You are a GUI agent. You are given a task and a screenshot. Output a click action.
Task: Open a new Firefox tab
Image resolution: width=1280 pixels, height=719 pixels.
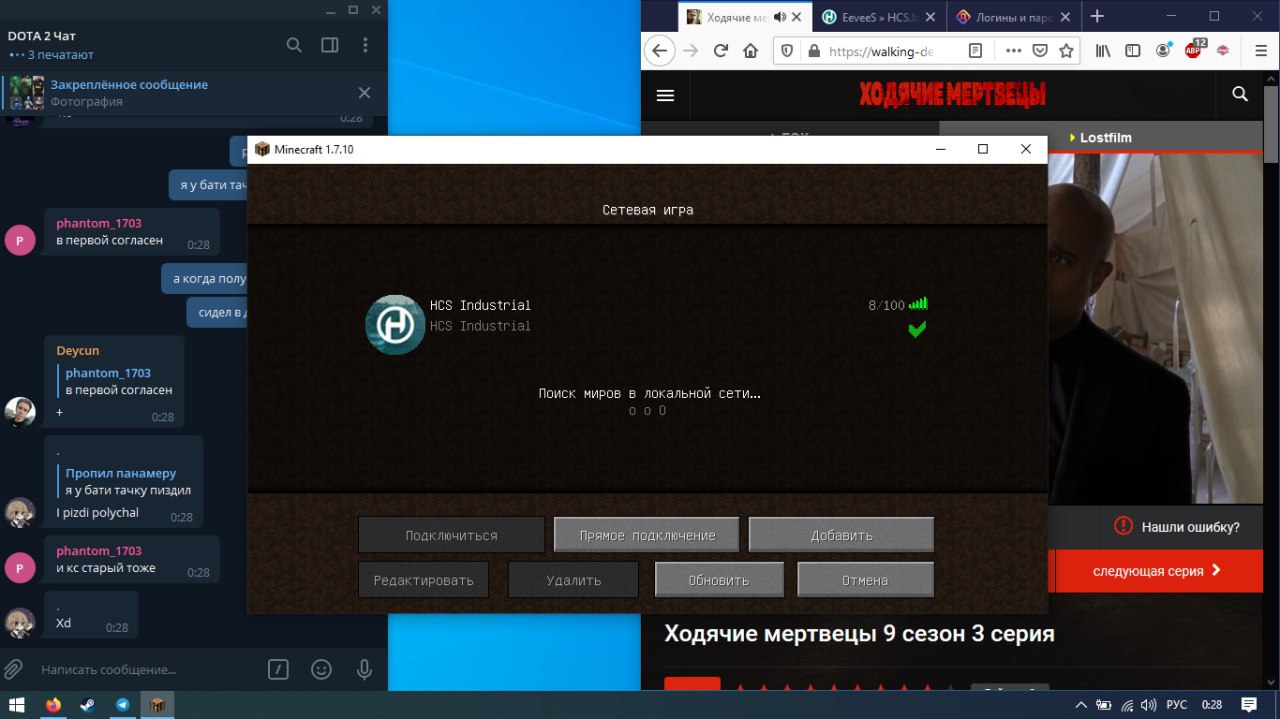(x=1097, y=16)
